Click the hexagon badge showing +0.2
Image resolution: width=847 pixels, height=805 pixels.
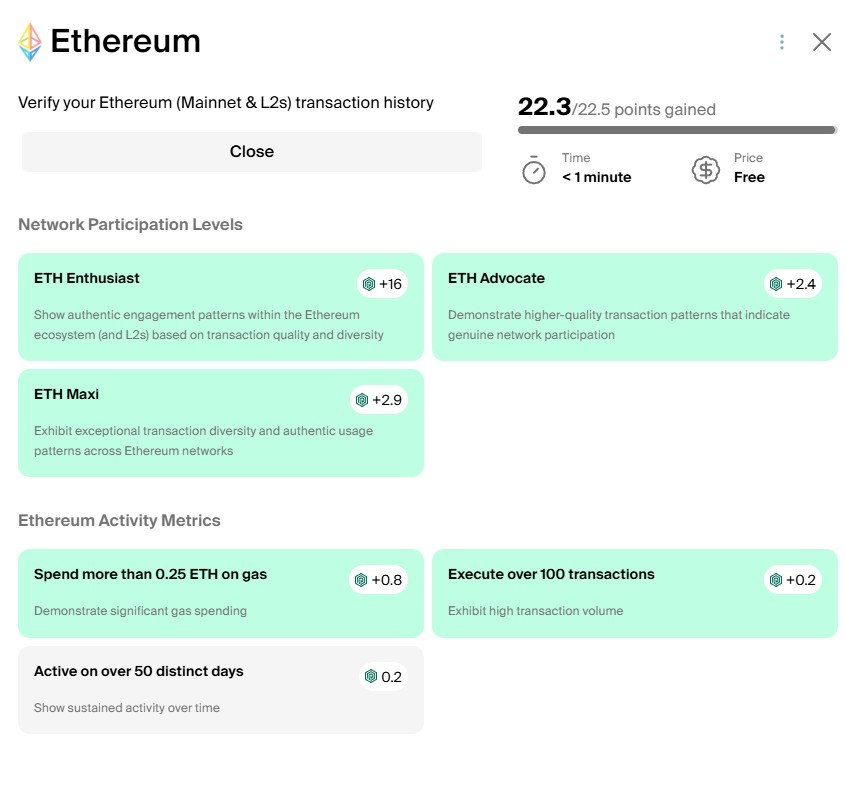click(x=777, y=580)
